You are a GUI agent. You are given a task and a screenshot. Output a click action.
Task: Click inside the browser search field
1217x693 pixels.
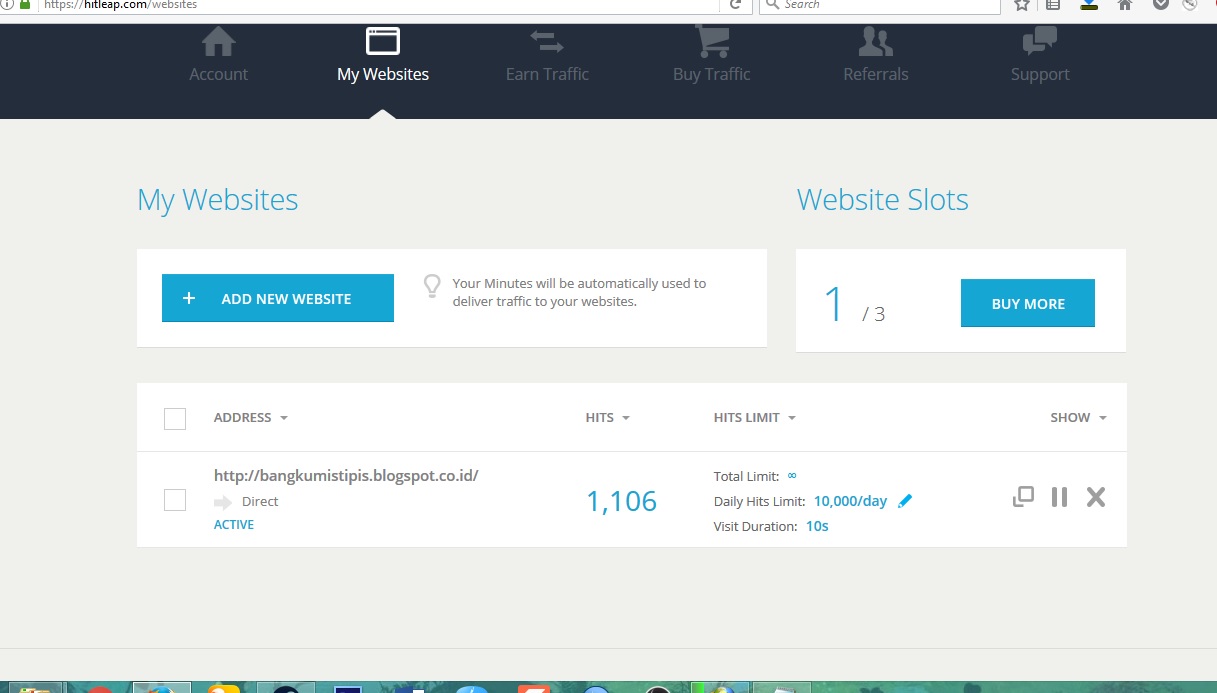[880, 5]
